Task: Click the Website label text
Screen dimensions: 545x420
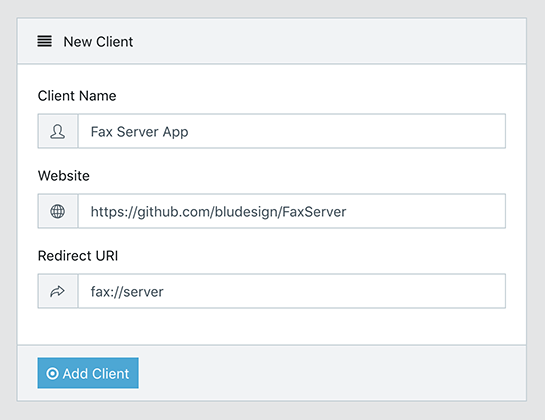Action: click(64, 176)
